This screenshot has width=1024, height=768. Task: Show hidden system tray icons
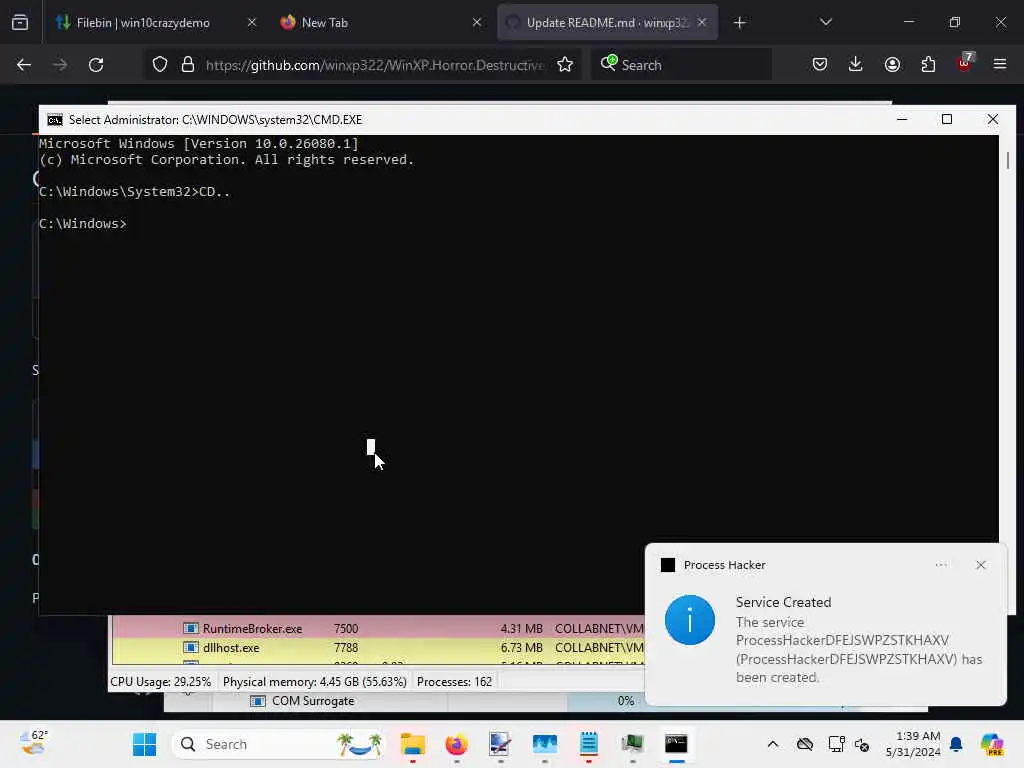773,744
